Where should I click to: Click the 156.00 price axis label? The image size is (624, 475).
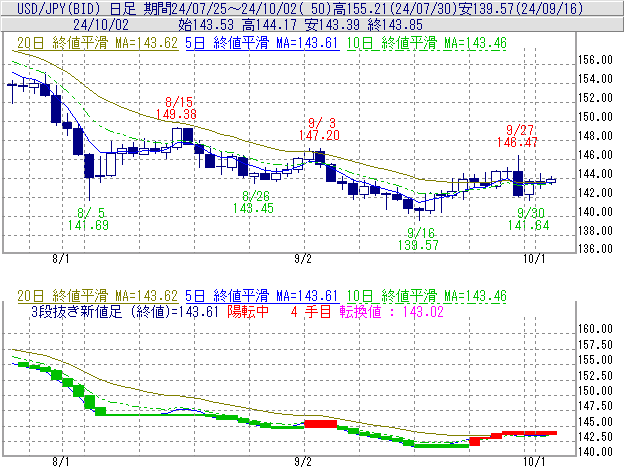[595, 60]
